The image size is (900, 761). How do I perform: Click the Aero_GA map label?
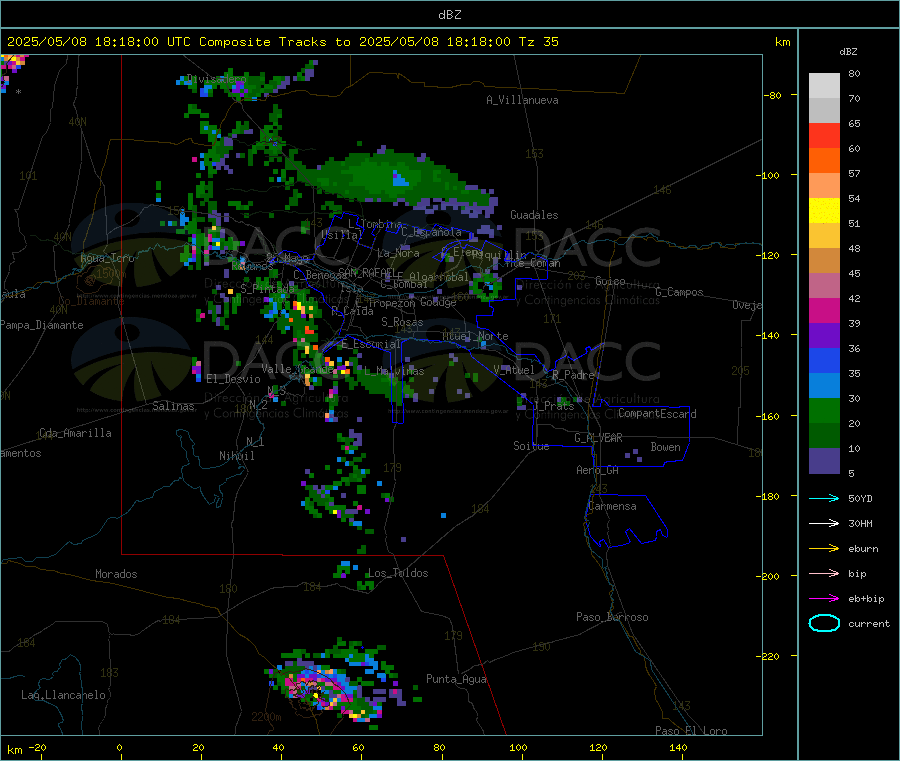click(x=598, y=470)
